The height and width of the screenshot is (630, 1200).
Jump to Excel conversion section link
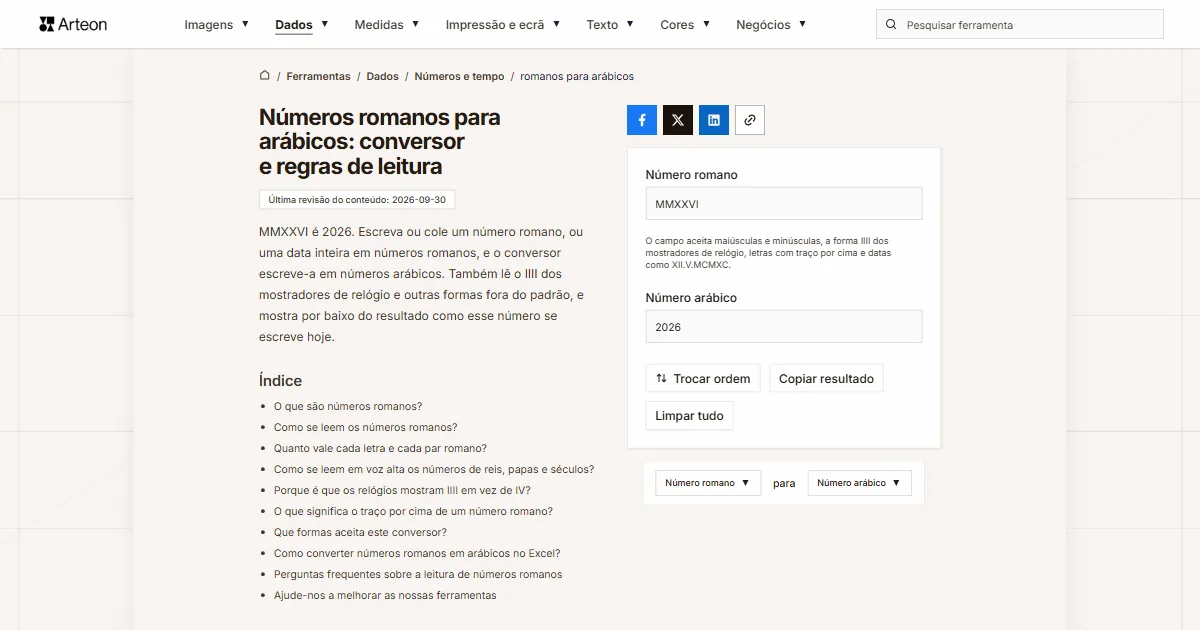[x=417, y=553]
